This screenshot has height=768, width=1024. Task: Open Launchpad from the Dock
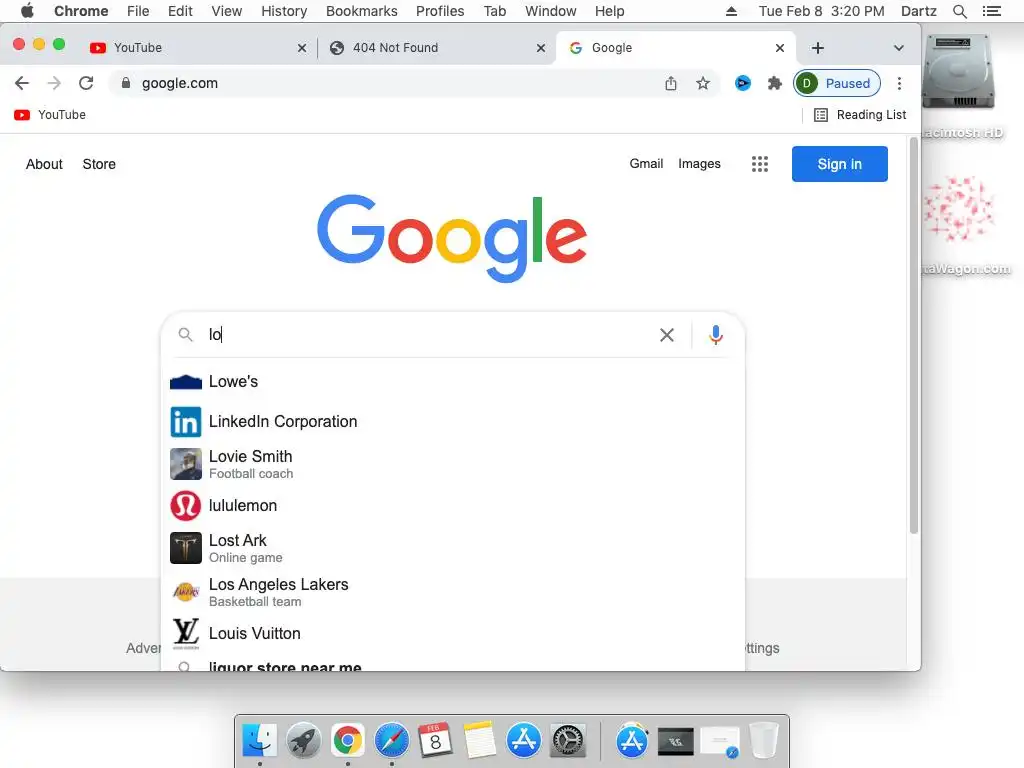coord(304,740)
